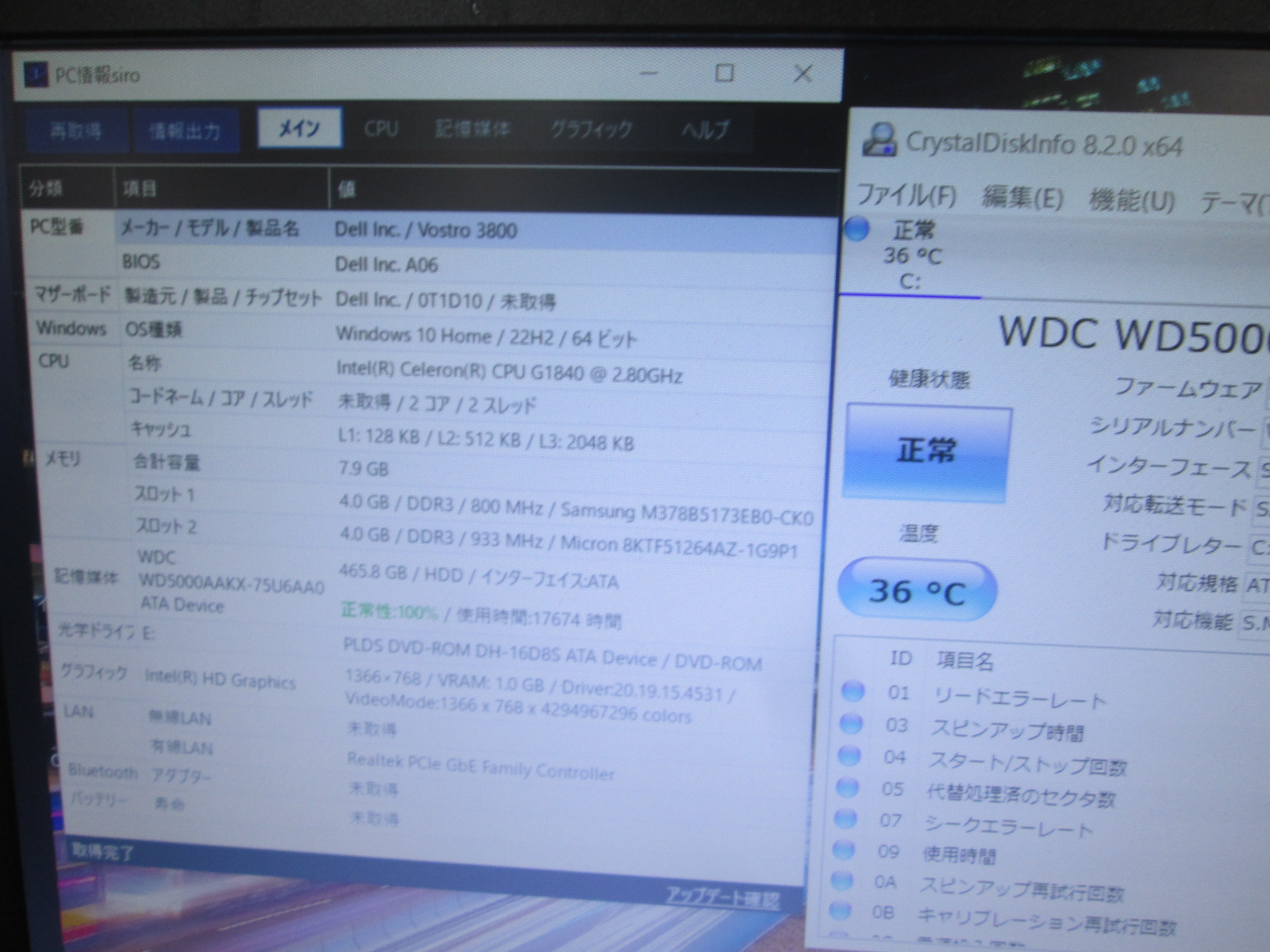Open the 記憶媒体 tab
1270x952 pixels.
click(x=473, y=129)
